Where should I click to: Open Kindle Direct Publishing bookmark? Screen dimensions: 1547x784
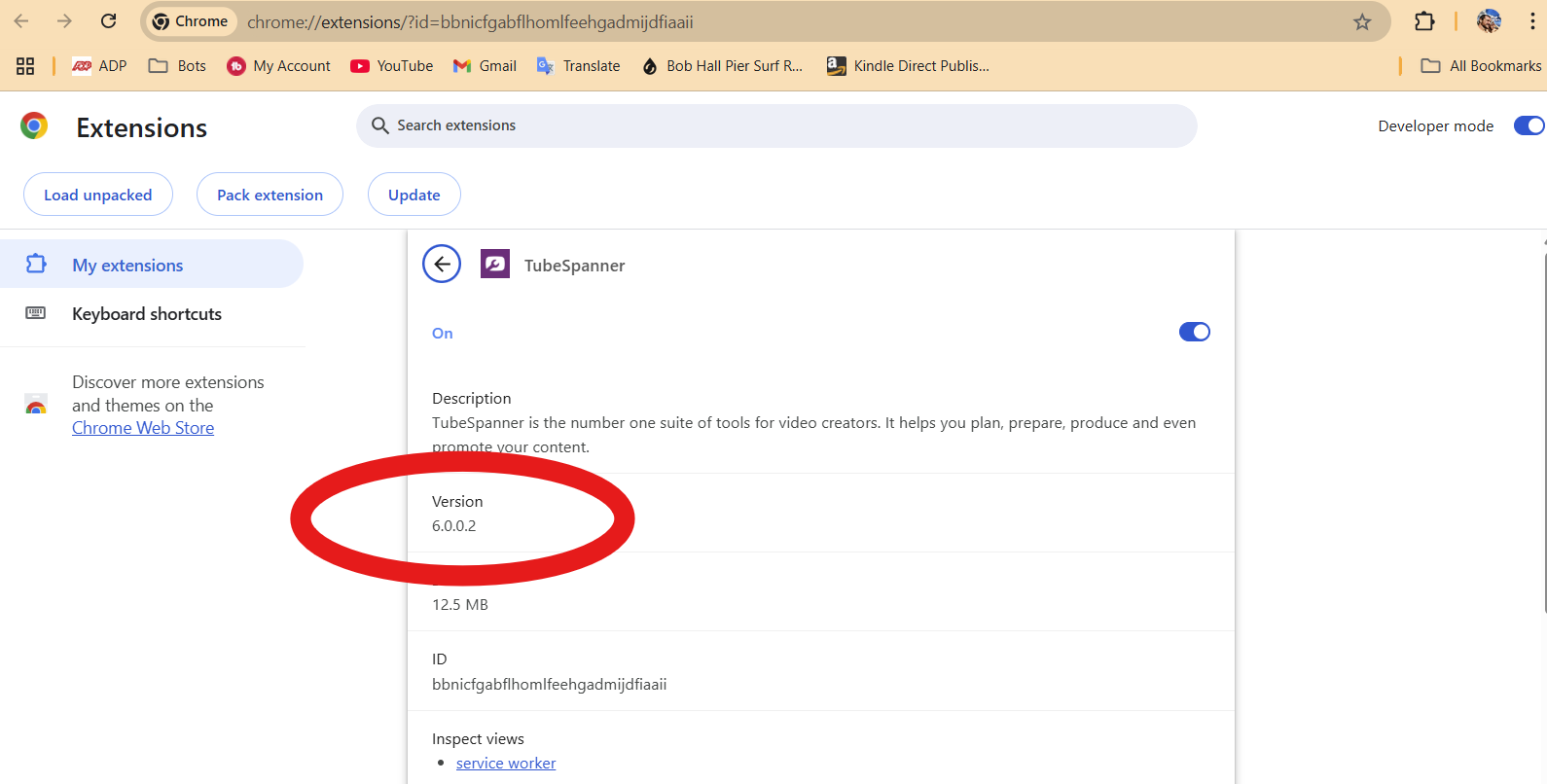(x=908, y=66)
